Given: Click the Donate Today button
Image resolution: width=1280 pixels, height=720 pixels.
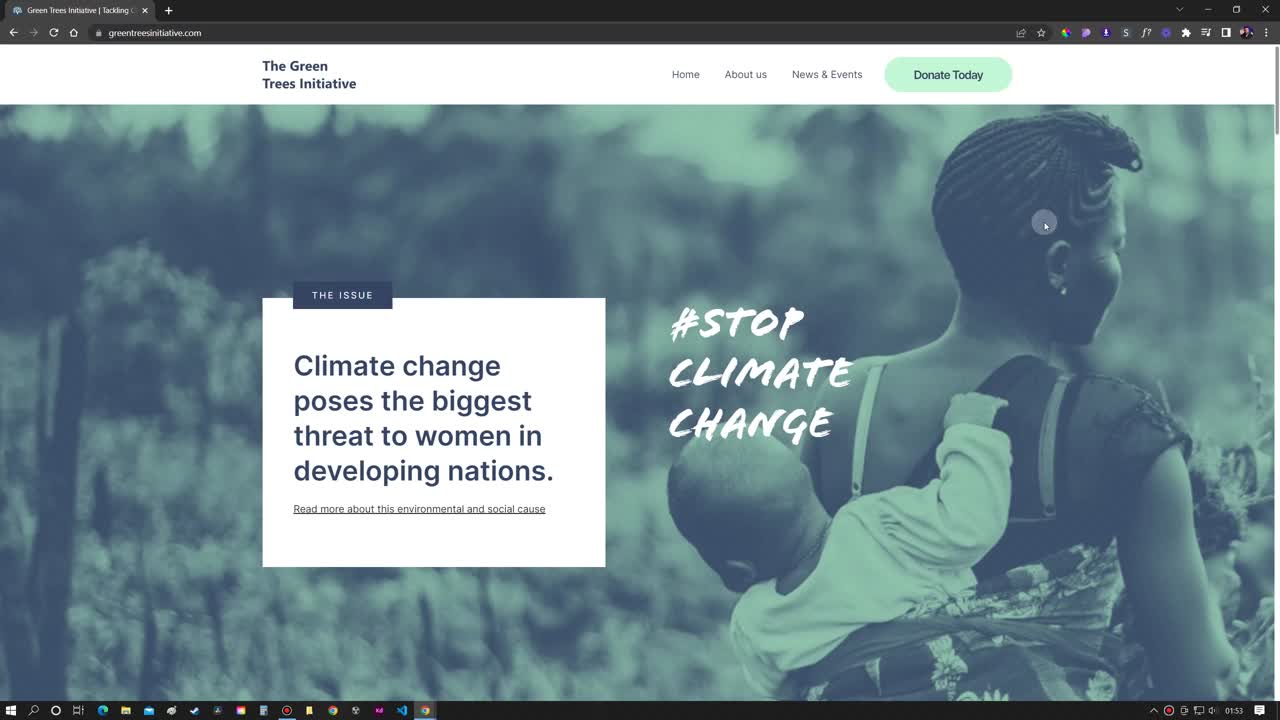Looking at the screenshot, I should point(948,75).
